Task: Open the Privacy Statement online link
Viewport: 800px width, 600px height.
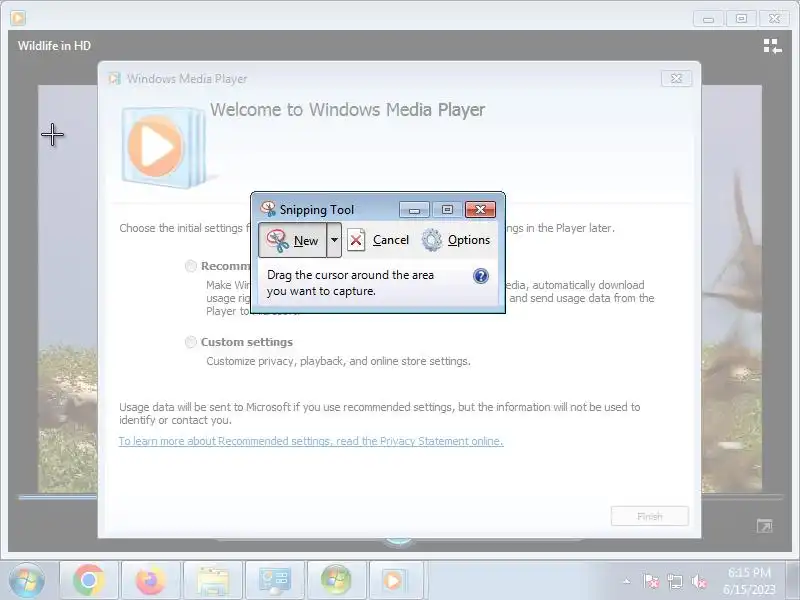Action: (x=311, y=441)
